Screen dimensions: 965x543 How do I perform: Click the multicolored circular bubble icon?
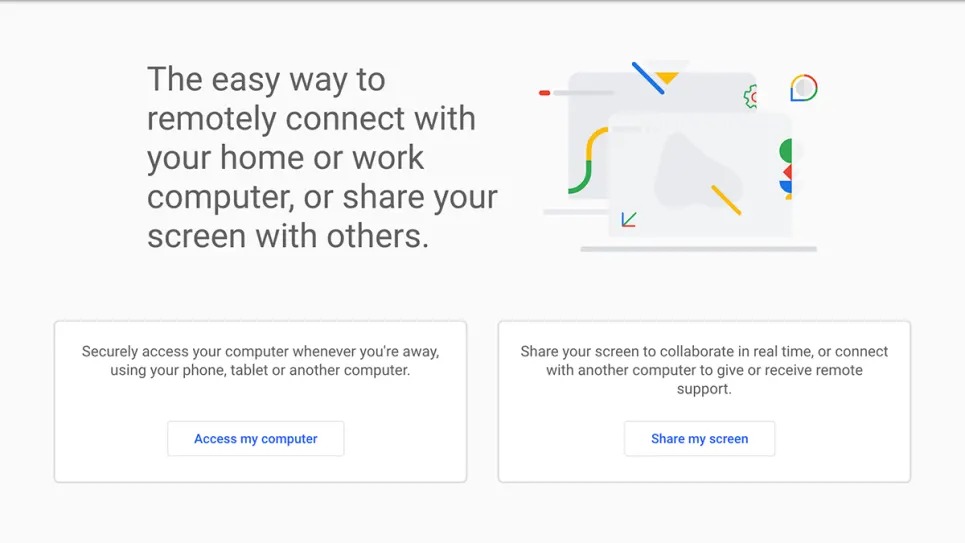804,88
